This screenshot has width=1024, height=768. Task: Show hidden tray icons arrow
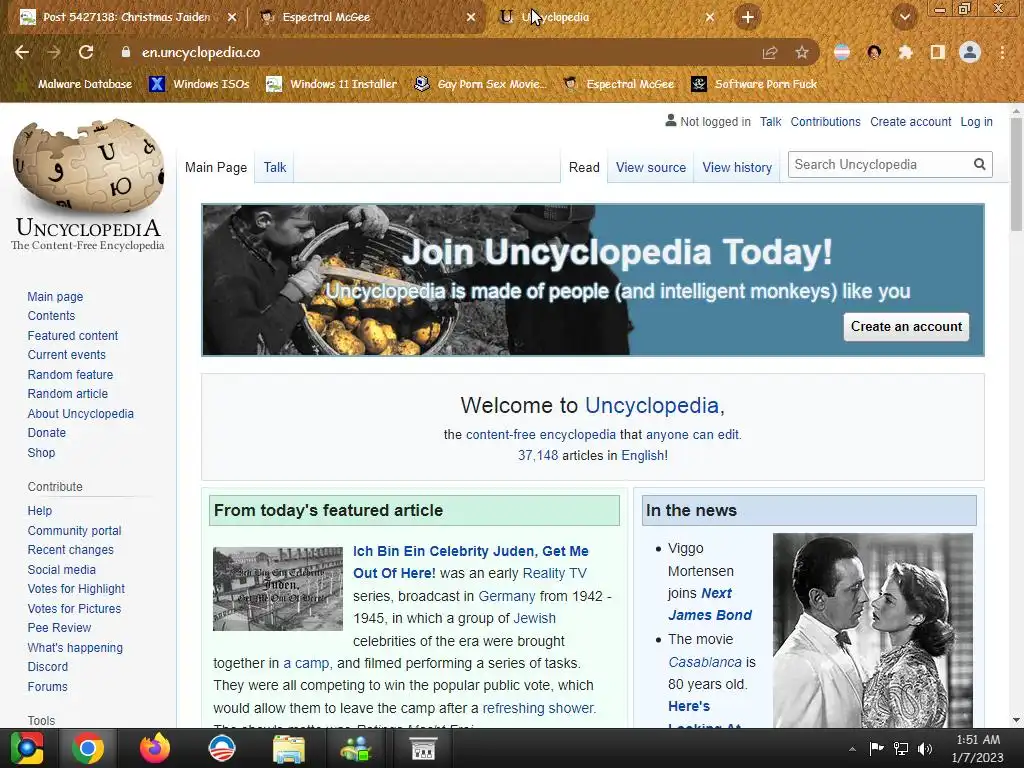(852, 749)
